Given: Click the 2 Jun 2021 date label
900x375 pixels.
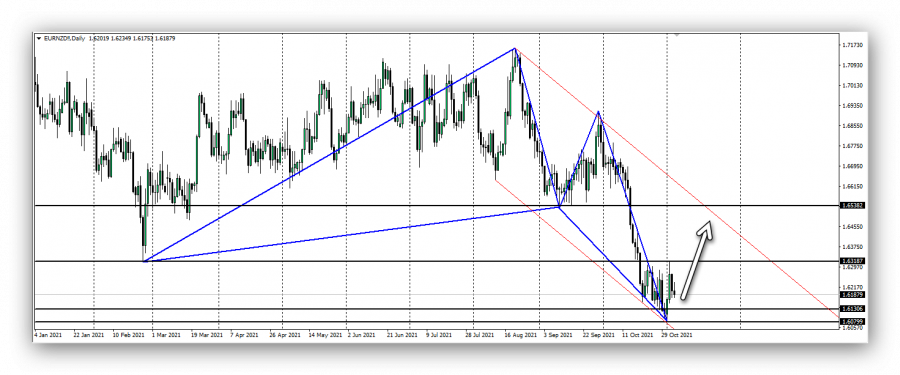Looking at the screenshot, I should click(363, 334).
